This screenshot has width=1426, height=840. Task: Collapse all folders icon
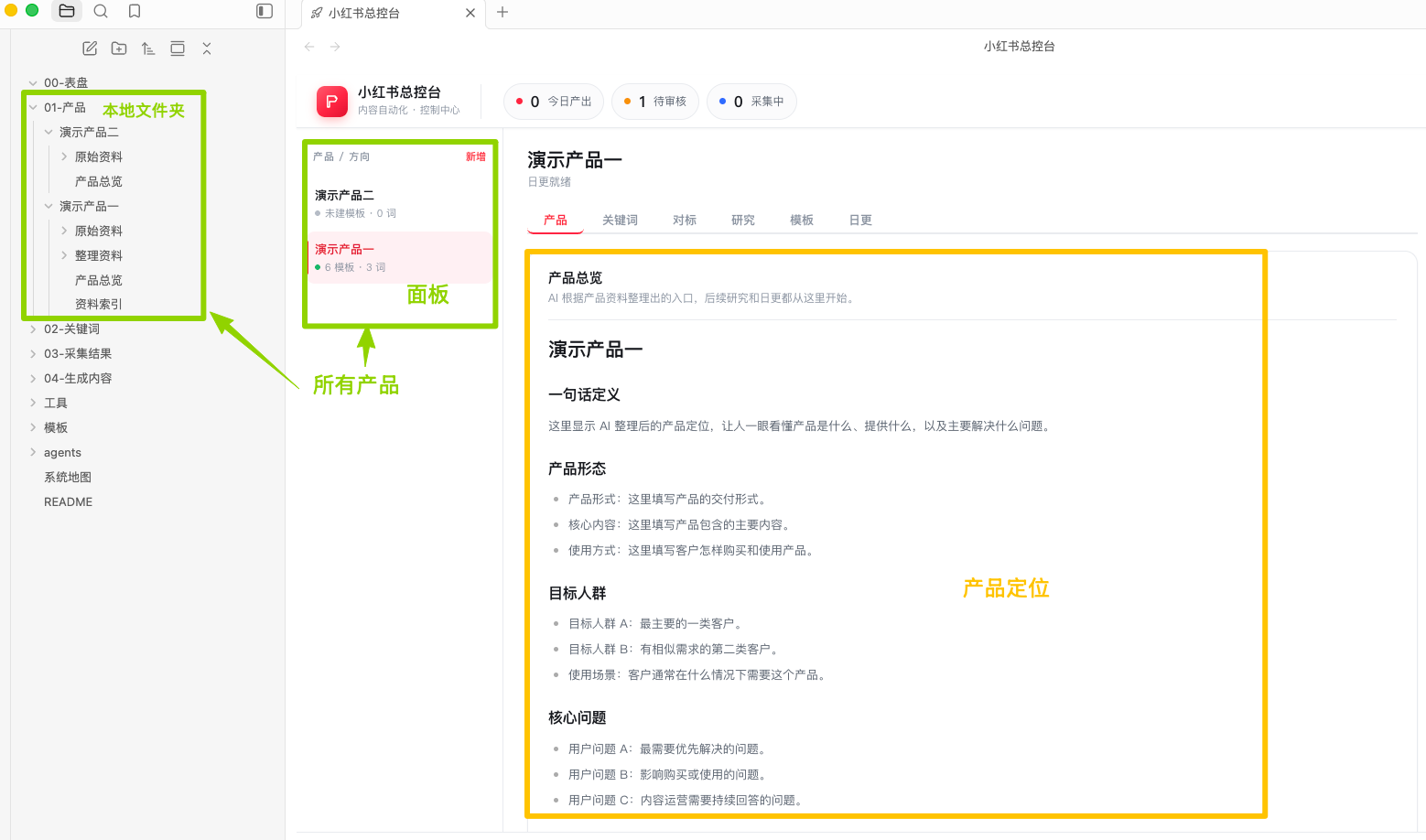tap(207, 48)
